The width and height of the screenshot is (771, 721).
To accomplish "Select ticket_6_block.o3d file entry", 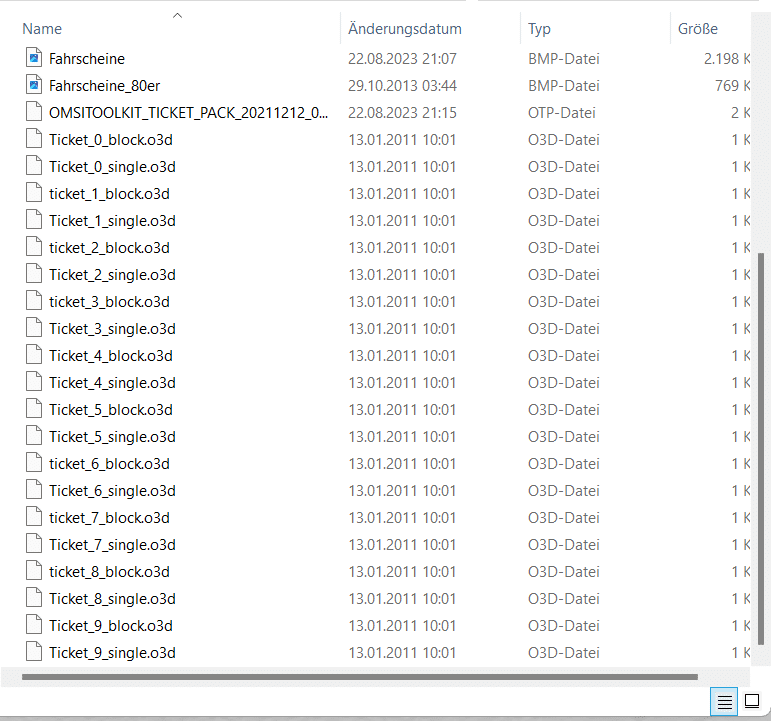I will [x=109, y=464].
